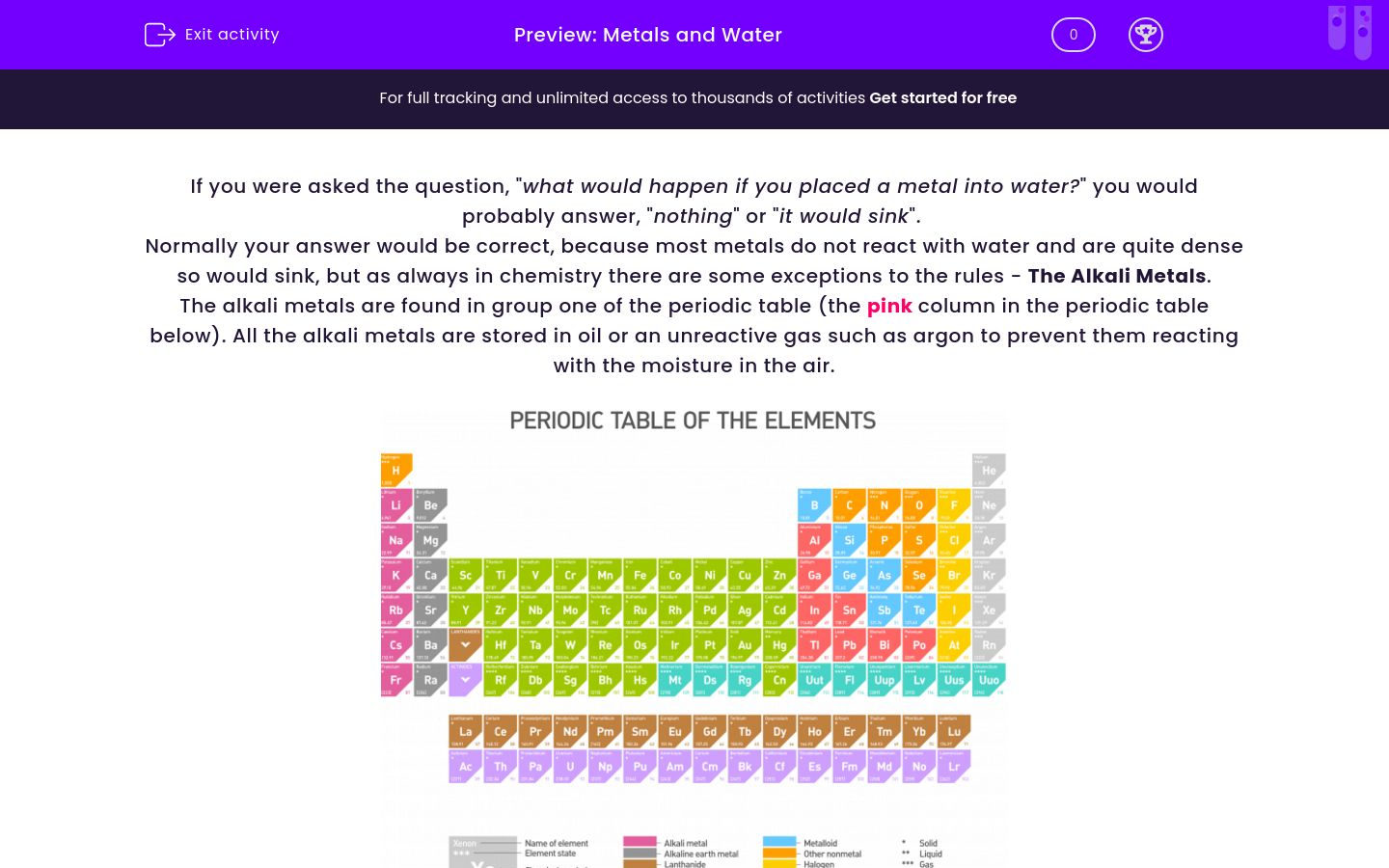
Task: Click the helium (He) element tile
Action: 989,470
